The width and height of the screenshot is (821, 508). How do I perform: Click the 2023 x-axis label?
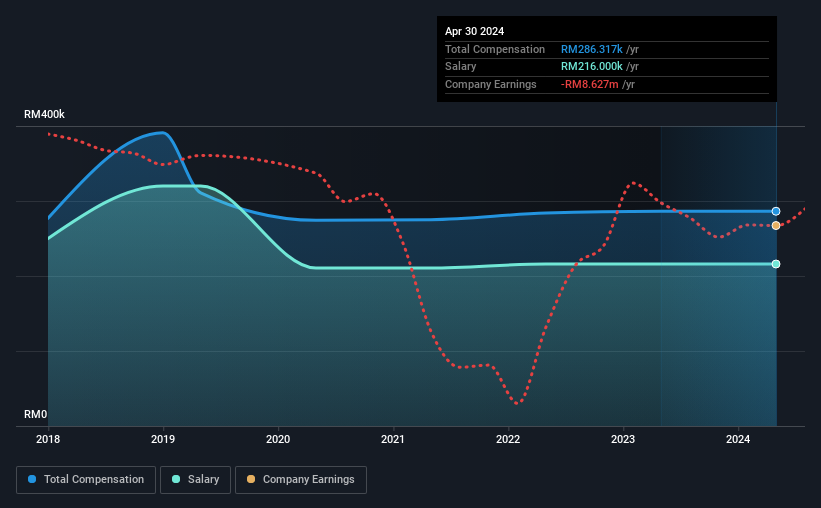click(x=623, y=439)
